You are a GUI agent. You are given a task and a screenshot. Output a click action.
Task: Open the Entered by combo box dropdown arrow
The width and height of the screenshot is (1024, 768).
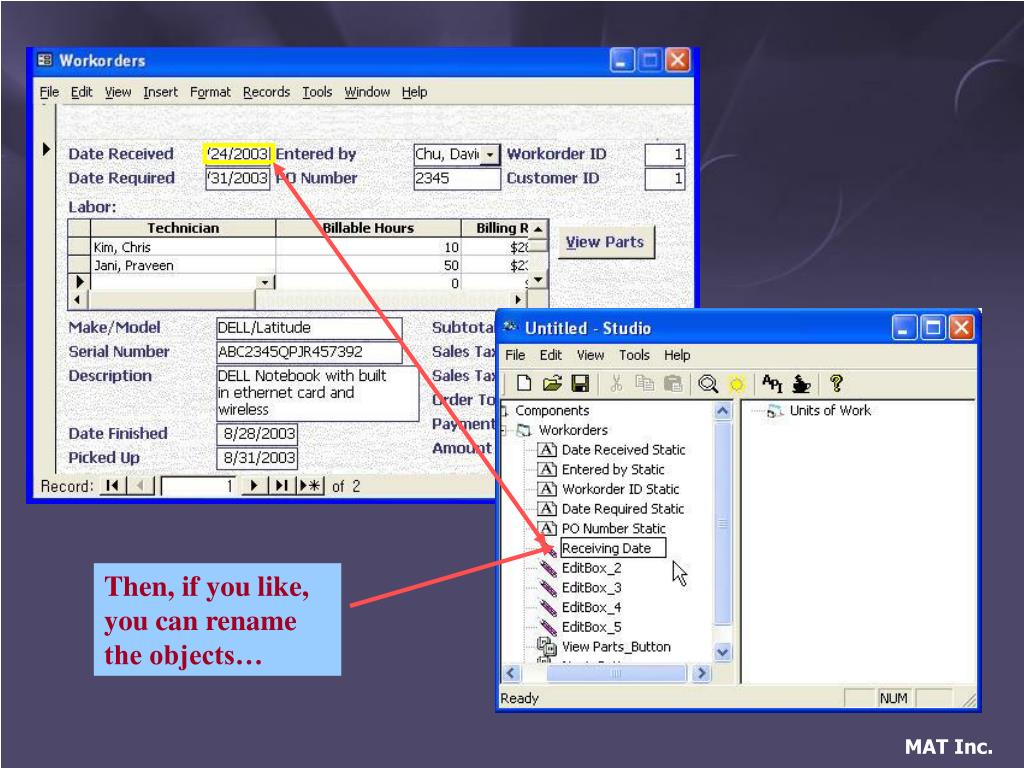coord(490,155)
